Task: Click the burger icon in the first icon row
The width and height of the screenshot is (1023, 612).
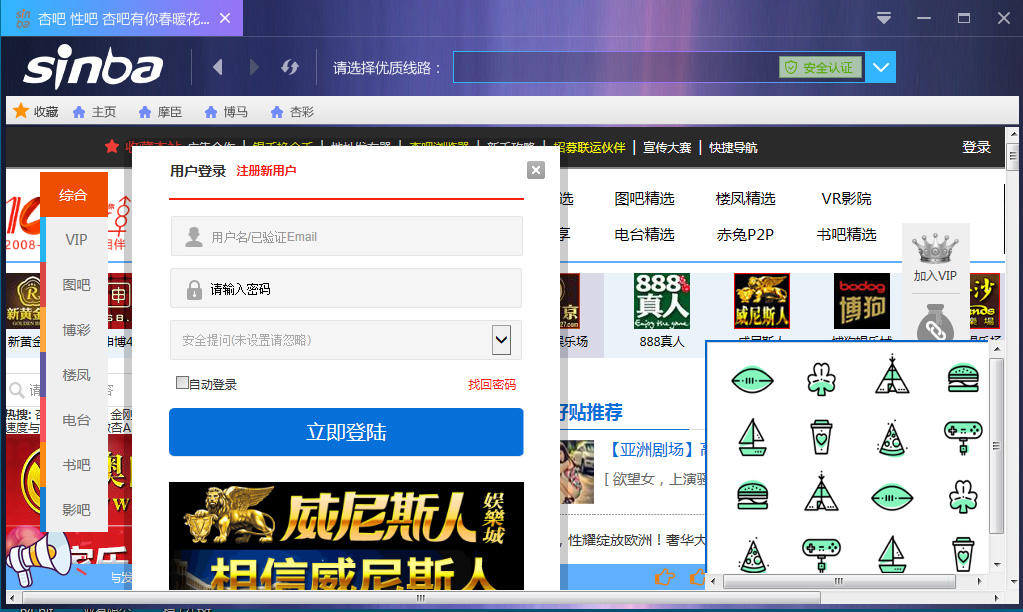Action: point(963,378)
